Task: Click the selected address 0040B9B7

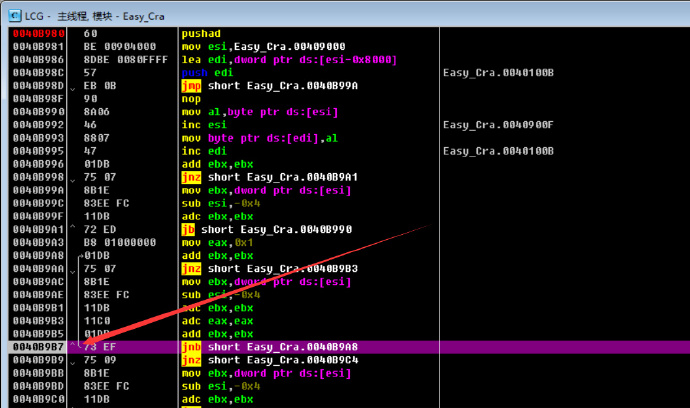Action: pyautogui.click(x=39, y=347)
